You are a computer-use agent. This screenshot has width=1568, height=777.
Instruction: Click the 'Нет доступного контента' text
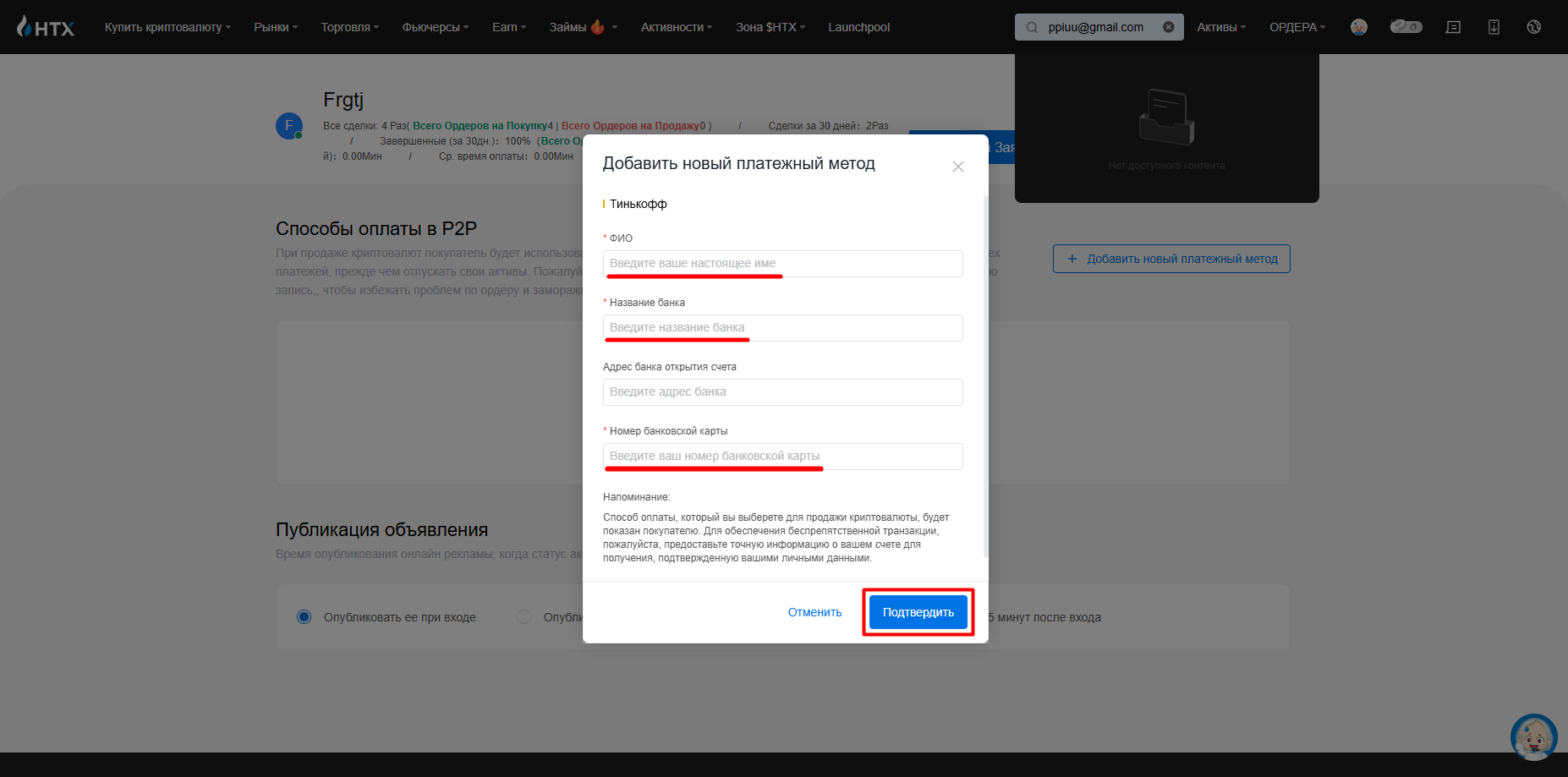tap(1166, 166)
